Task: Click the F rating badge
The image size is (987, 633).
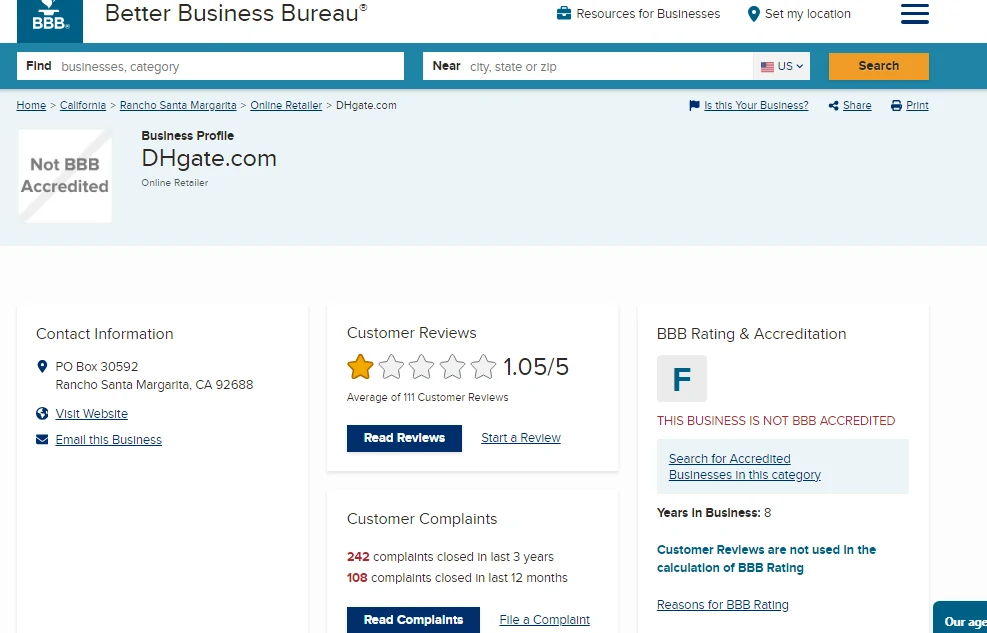Action: pyautogui.click(x=682, y=379)
